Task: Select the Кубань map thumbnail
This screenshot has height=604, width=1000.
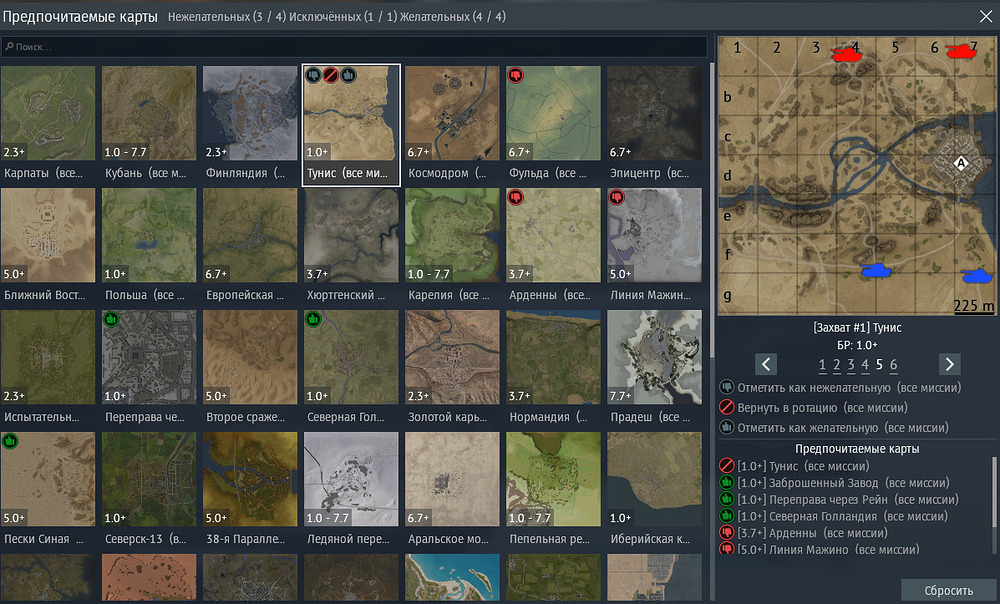Action: [x=149, y=113]
